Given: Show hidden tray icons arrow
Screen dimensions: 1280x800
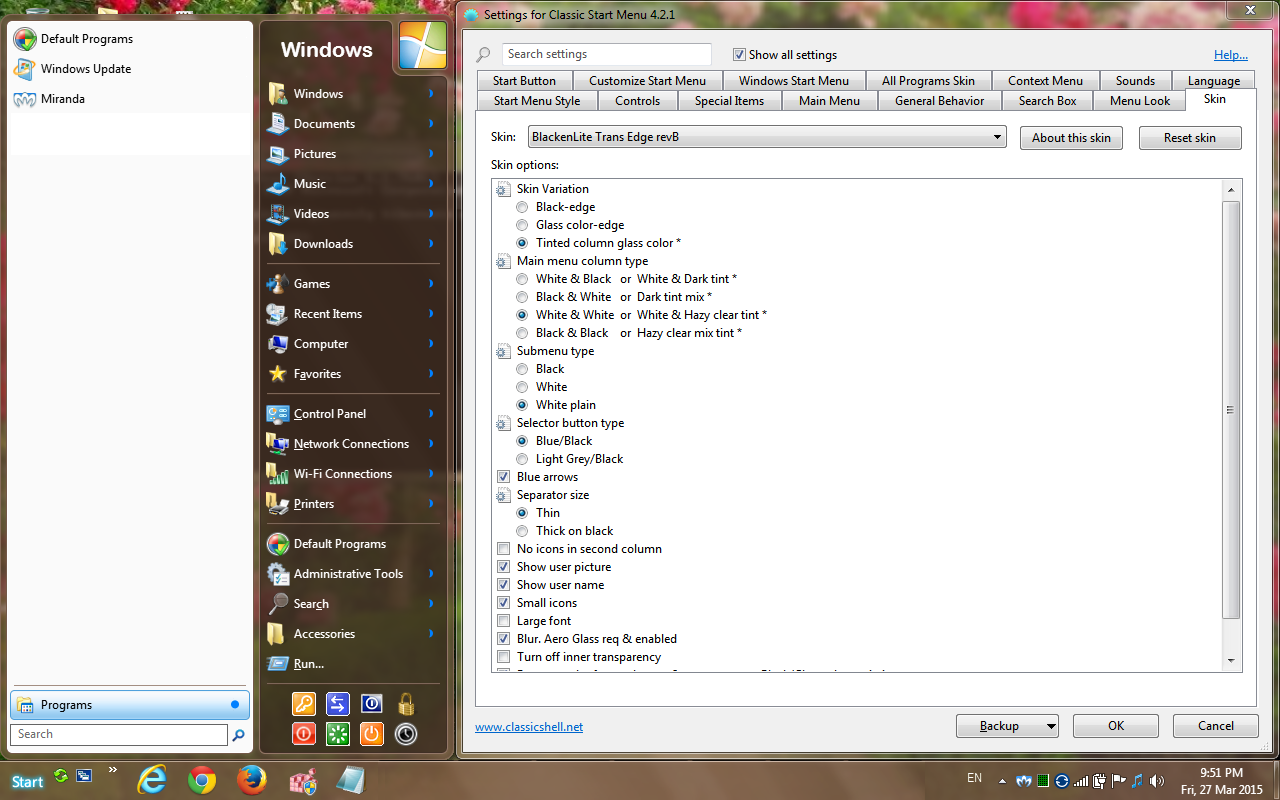Looking at the screenshot, I should [x=1002, y=781].
